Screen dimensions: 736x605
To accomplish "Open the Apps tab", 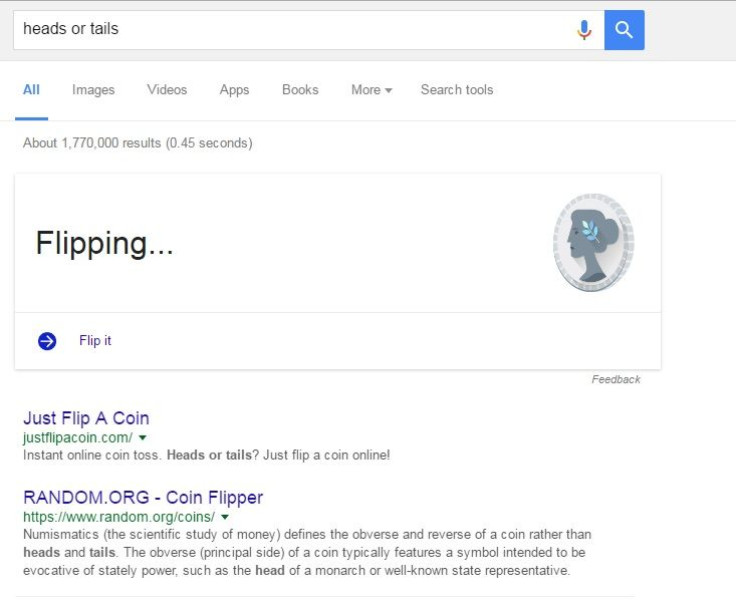I will (x=234, y=90).
